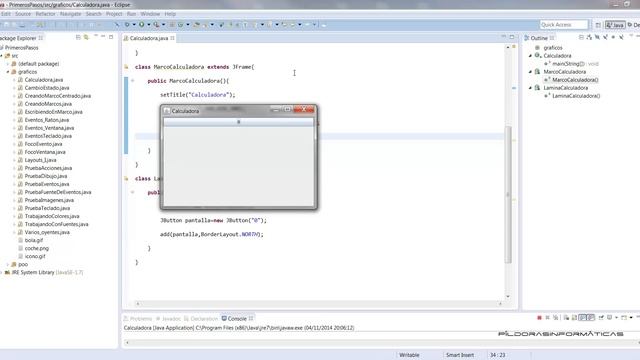This screenshot has height=360, width=640.
Task: Expand the poo package
Action: pyautogui.click(x=8, y=264)
